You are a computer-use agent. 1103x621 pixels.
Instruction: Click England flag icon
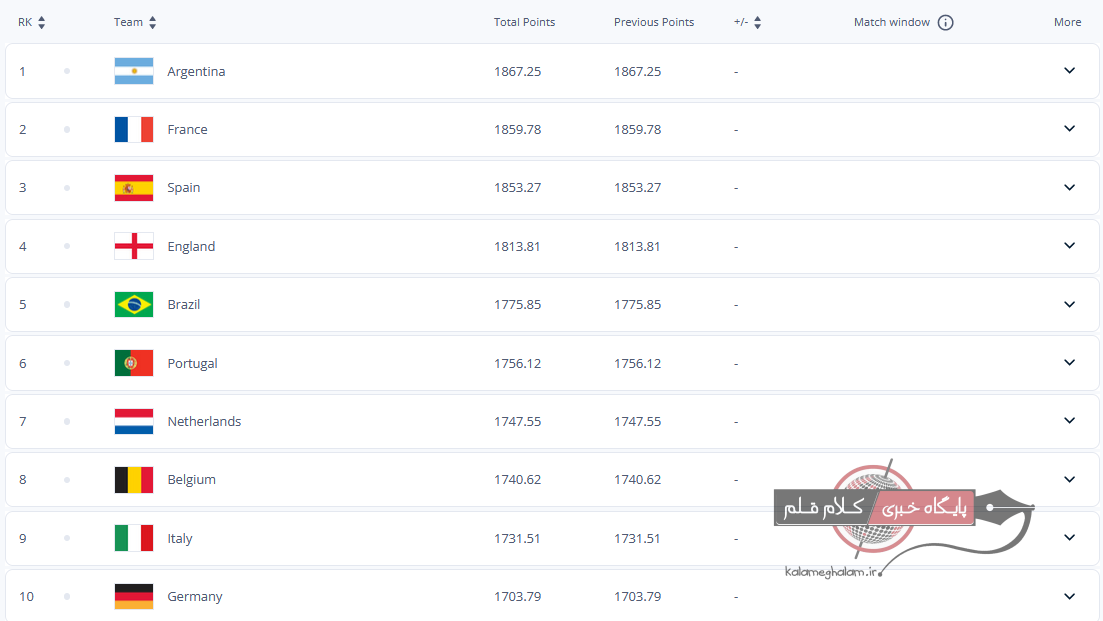pos(134,246)
